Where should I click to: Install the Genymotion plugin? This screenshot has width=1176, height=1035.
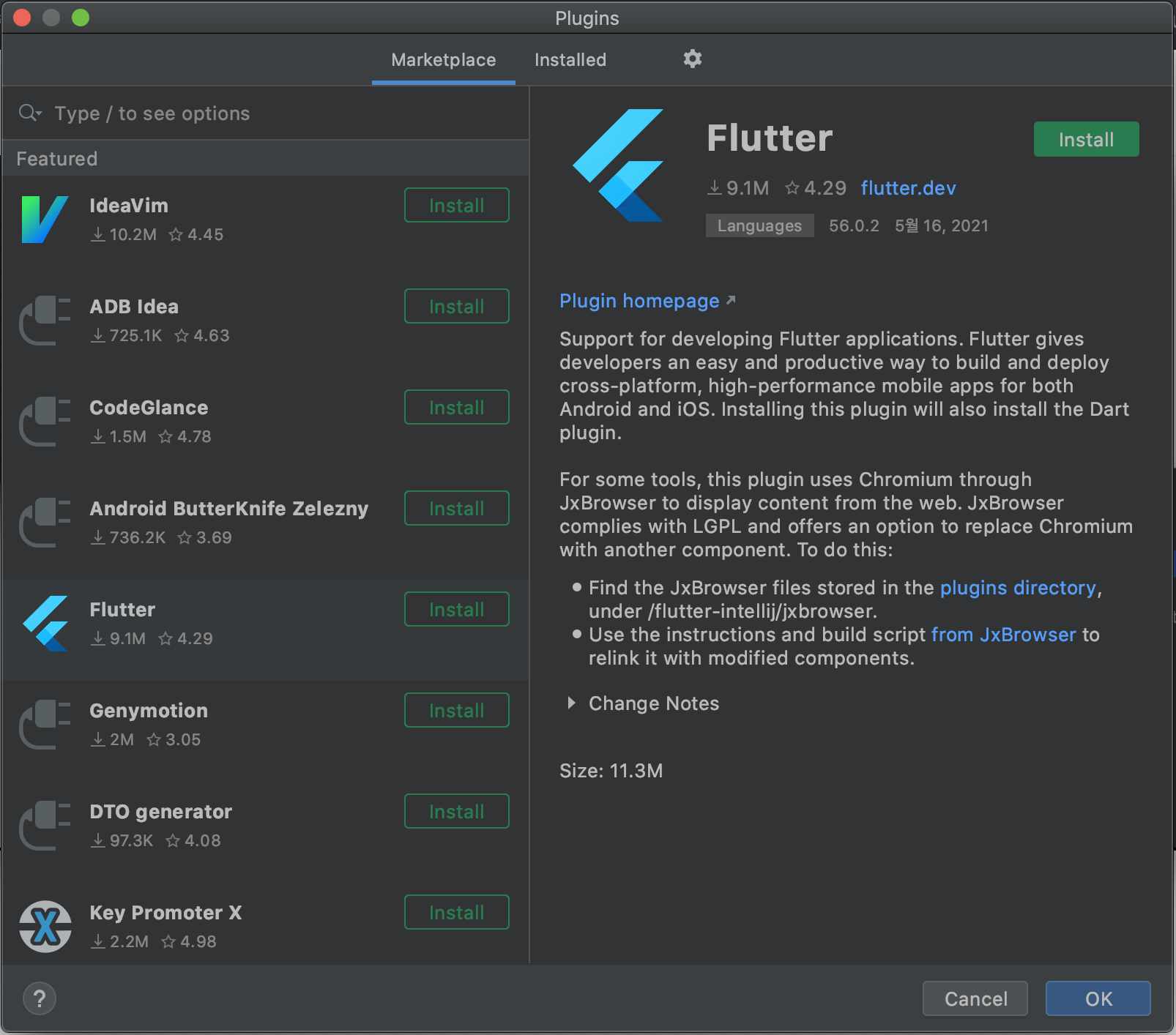457,710
